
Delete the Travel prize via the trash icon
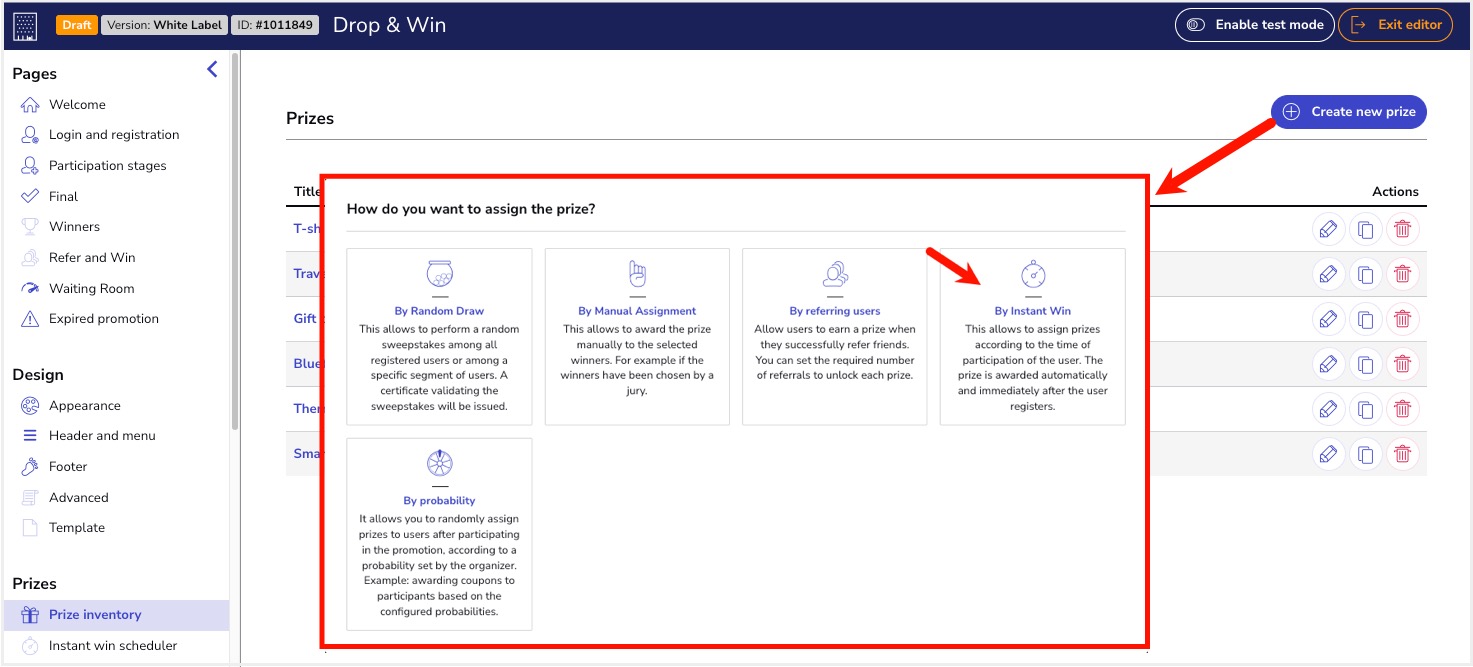1402,273
